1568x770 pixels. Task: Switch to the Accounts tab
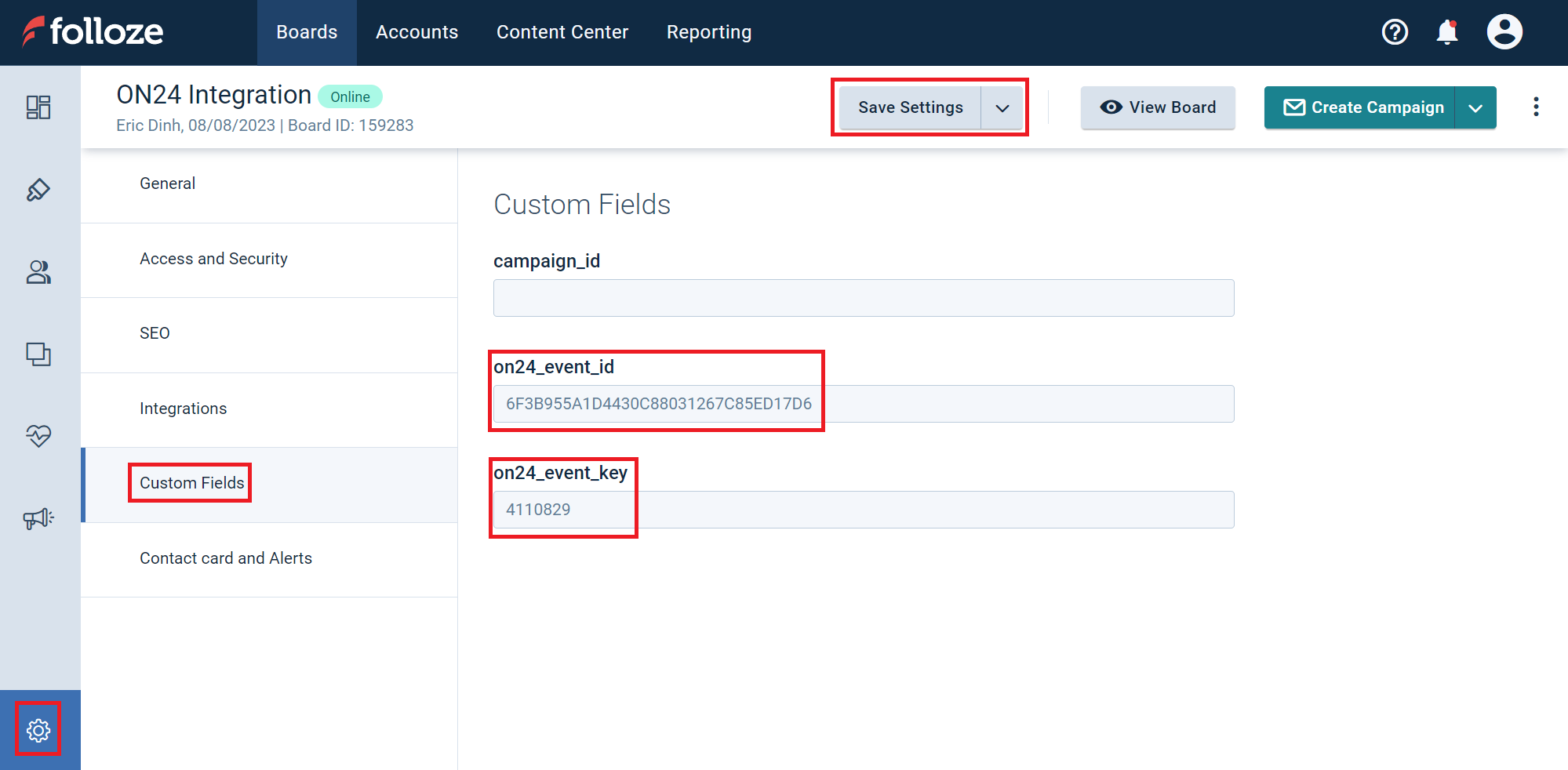pyautogui.click(x=417, y=32)
